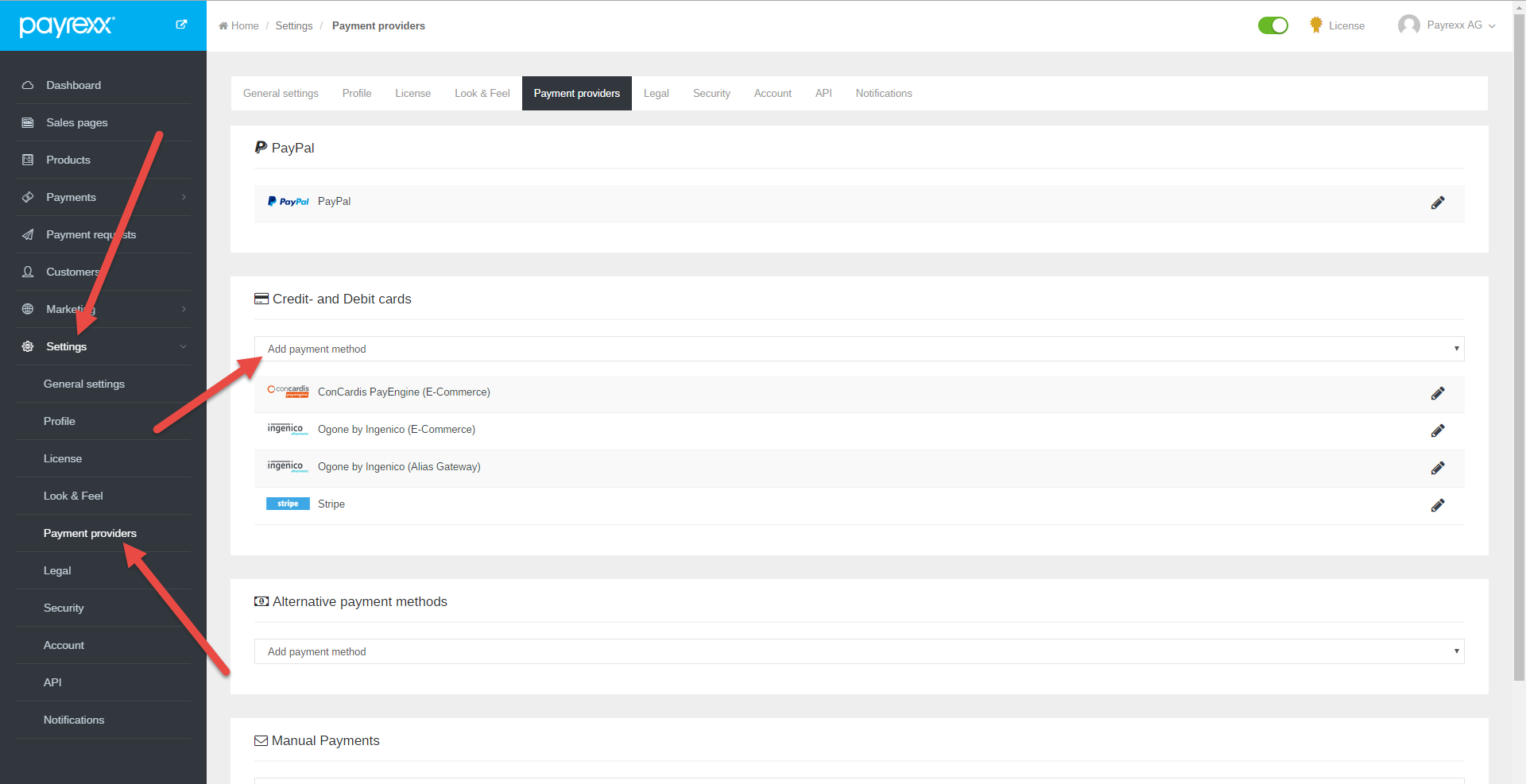Click the Payrexx logo
The height and width of the screenshot is (784, 1526).
(x=67, y=25)
